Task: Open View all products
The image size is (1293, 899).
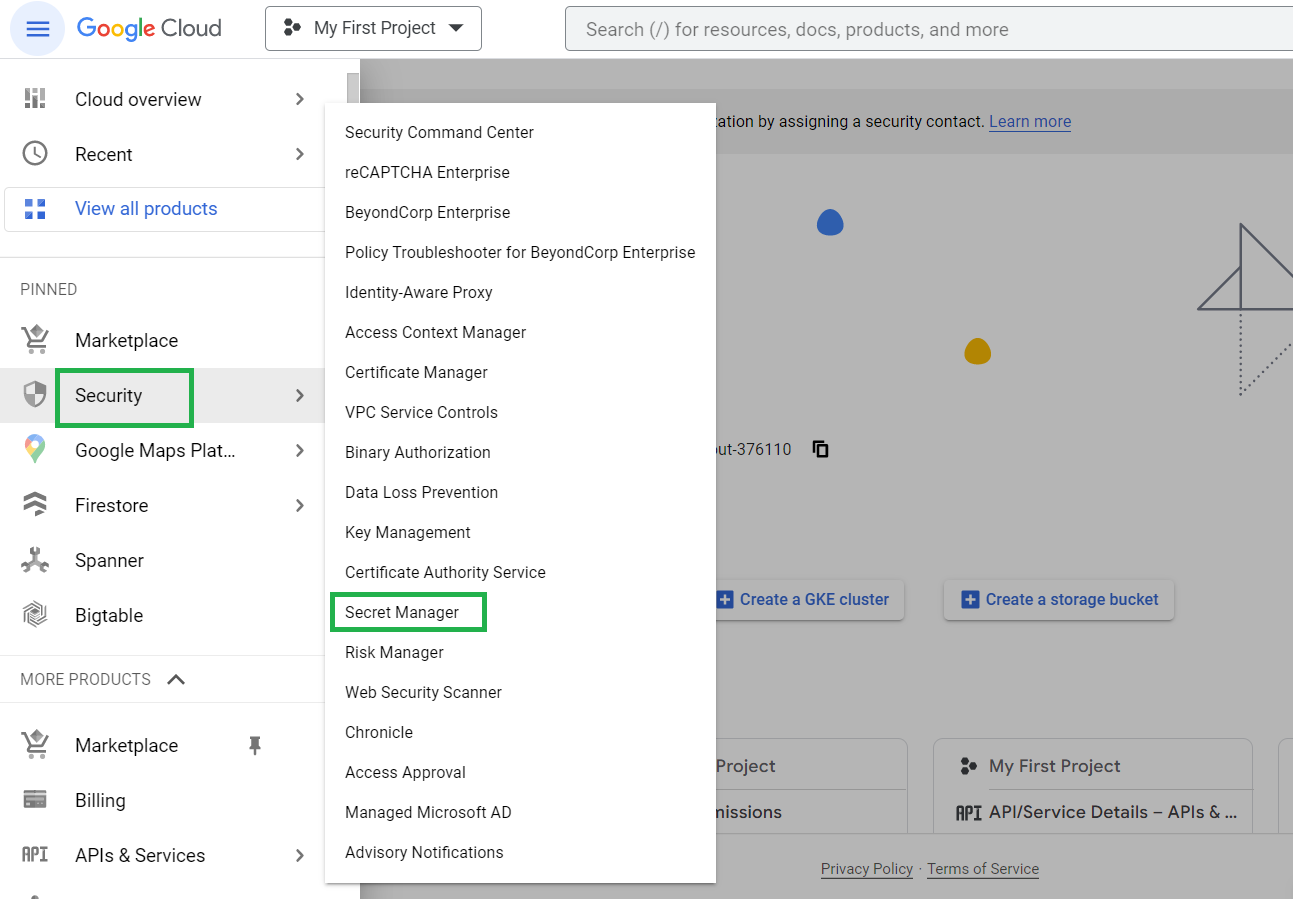Action: click(146, 209)
